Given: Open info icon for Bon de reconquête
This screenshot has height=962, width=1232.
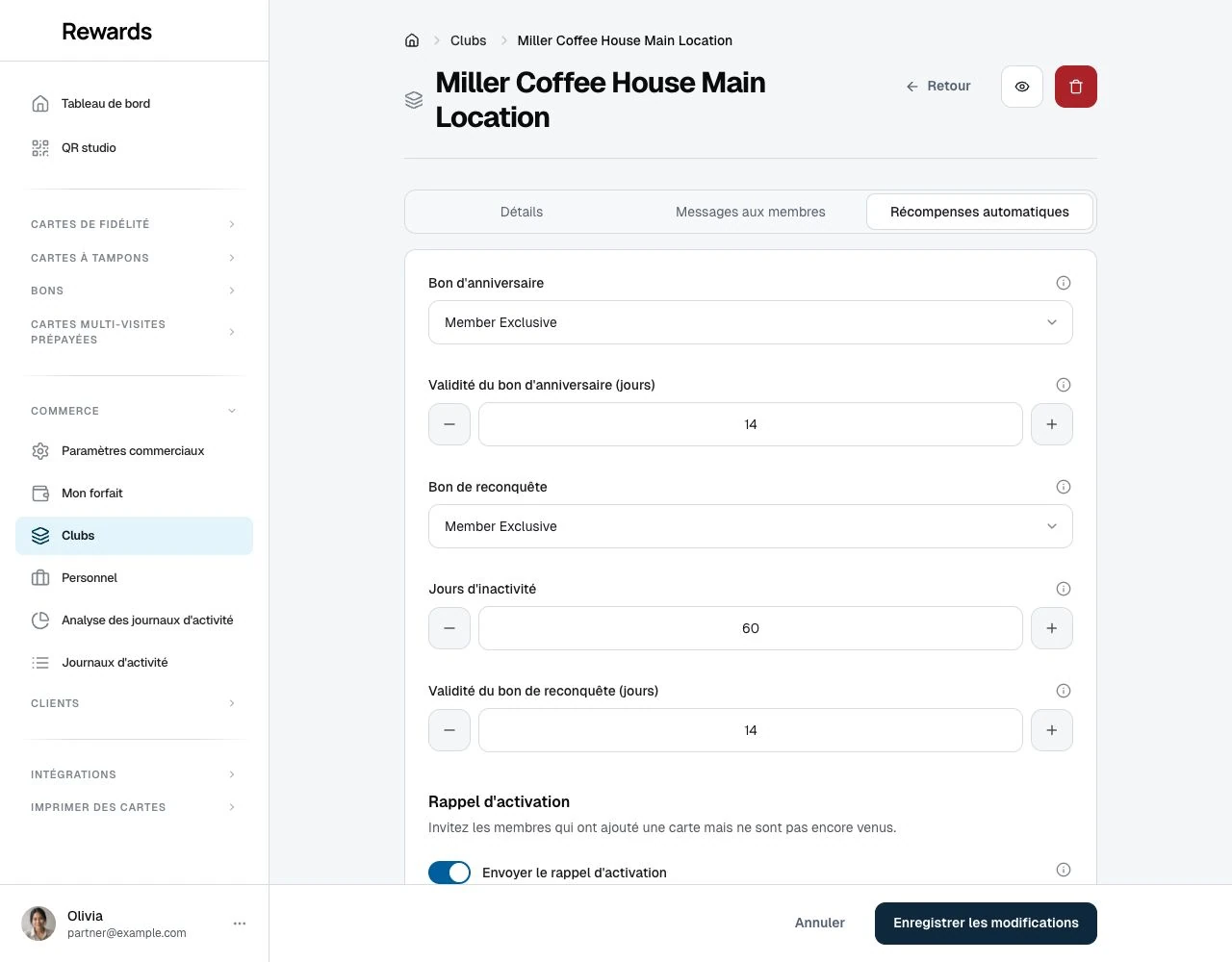Looking at the screenshot, I should pyautogui.click(x=1064, y=487).
